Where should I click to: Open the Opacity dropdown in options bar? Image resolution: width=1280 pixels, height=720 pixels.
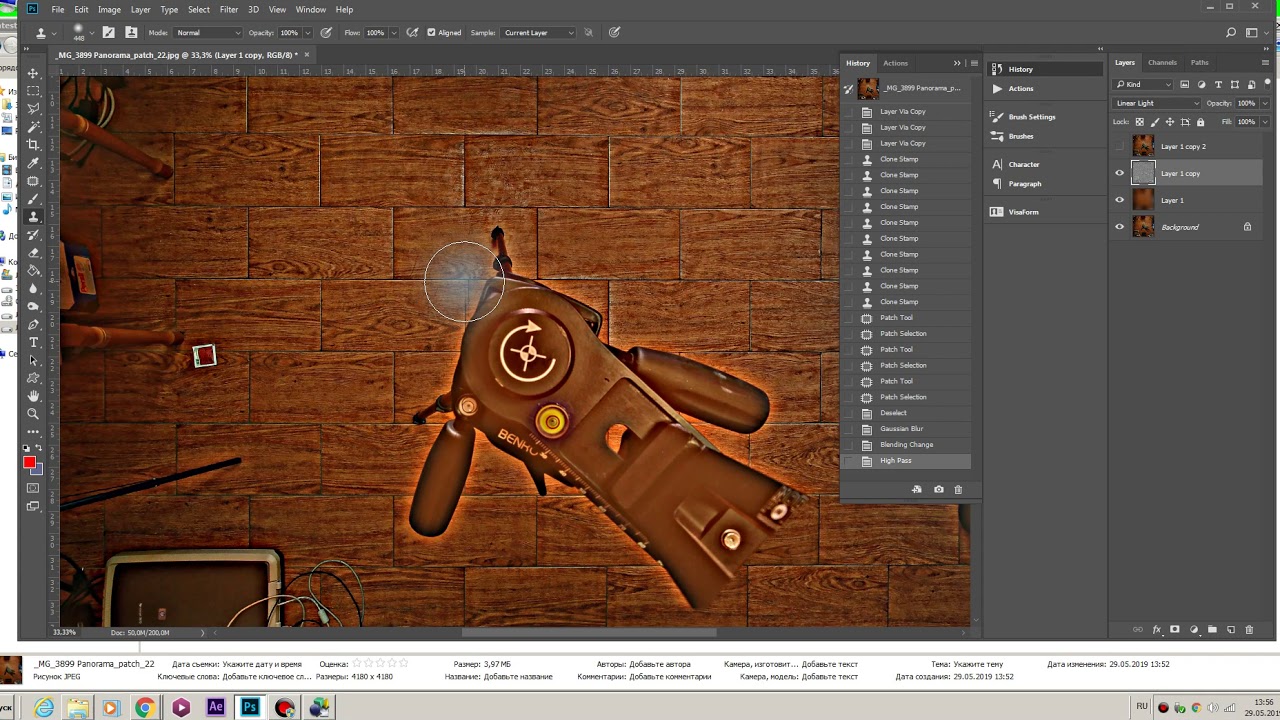306,32
